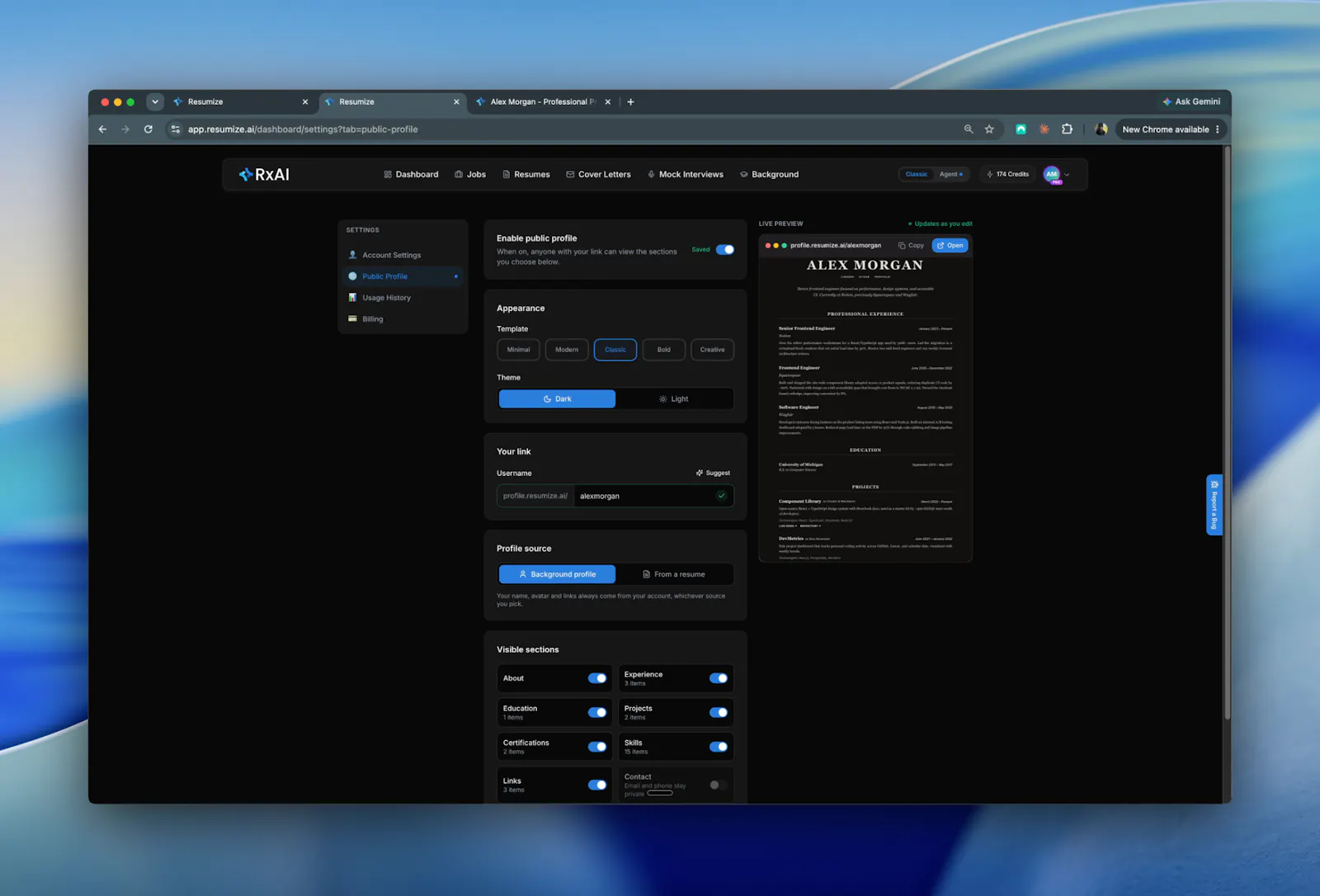1320x896 pixels.
Task: Toggle the Education section visibility
Action: (x=597, y=713)
